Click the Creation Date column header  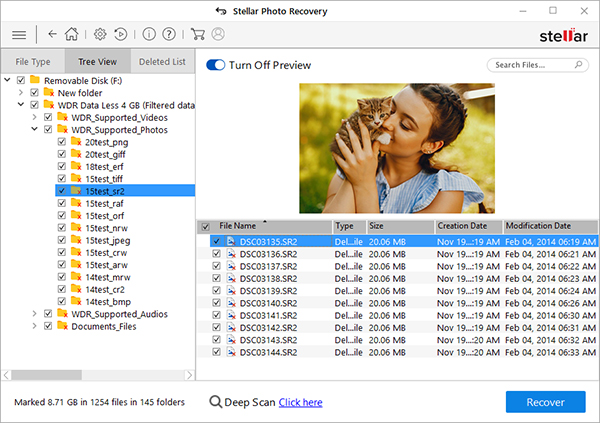468,226
